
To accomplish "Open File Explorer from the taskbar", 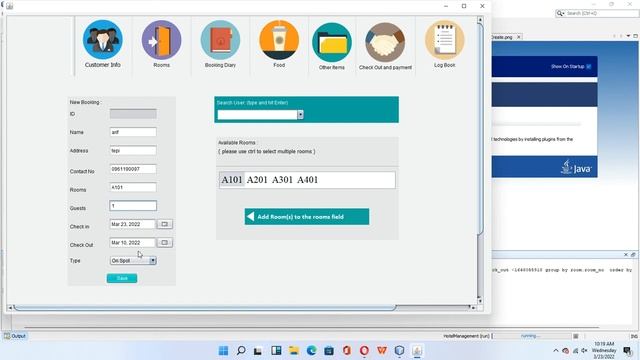I will coord(293,351).
